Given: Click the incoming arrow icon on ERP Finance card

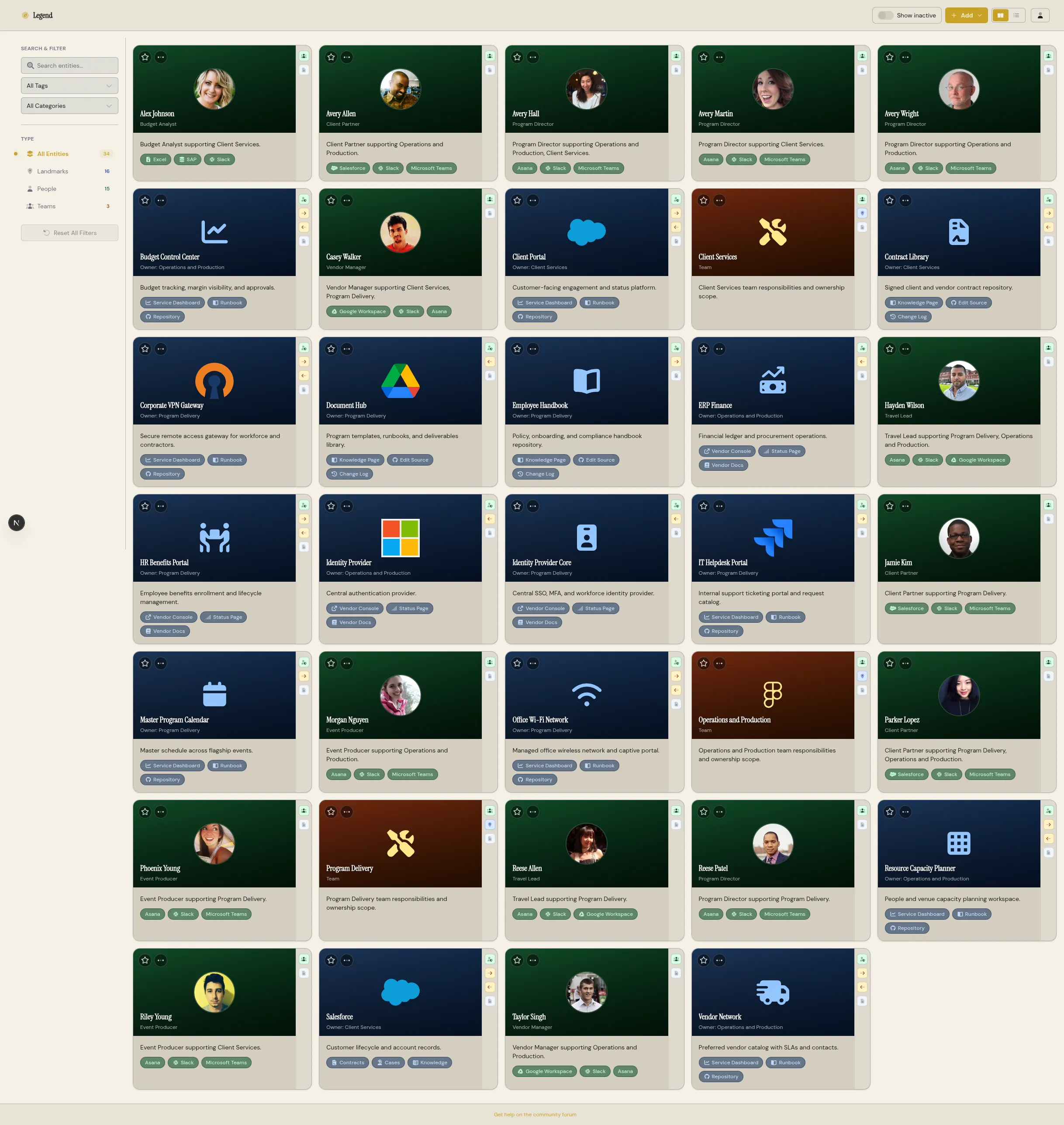Looking at the screenshot, I should pos(862,362).
